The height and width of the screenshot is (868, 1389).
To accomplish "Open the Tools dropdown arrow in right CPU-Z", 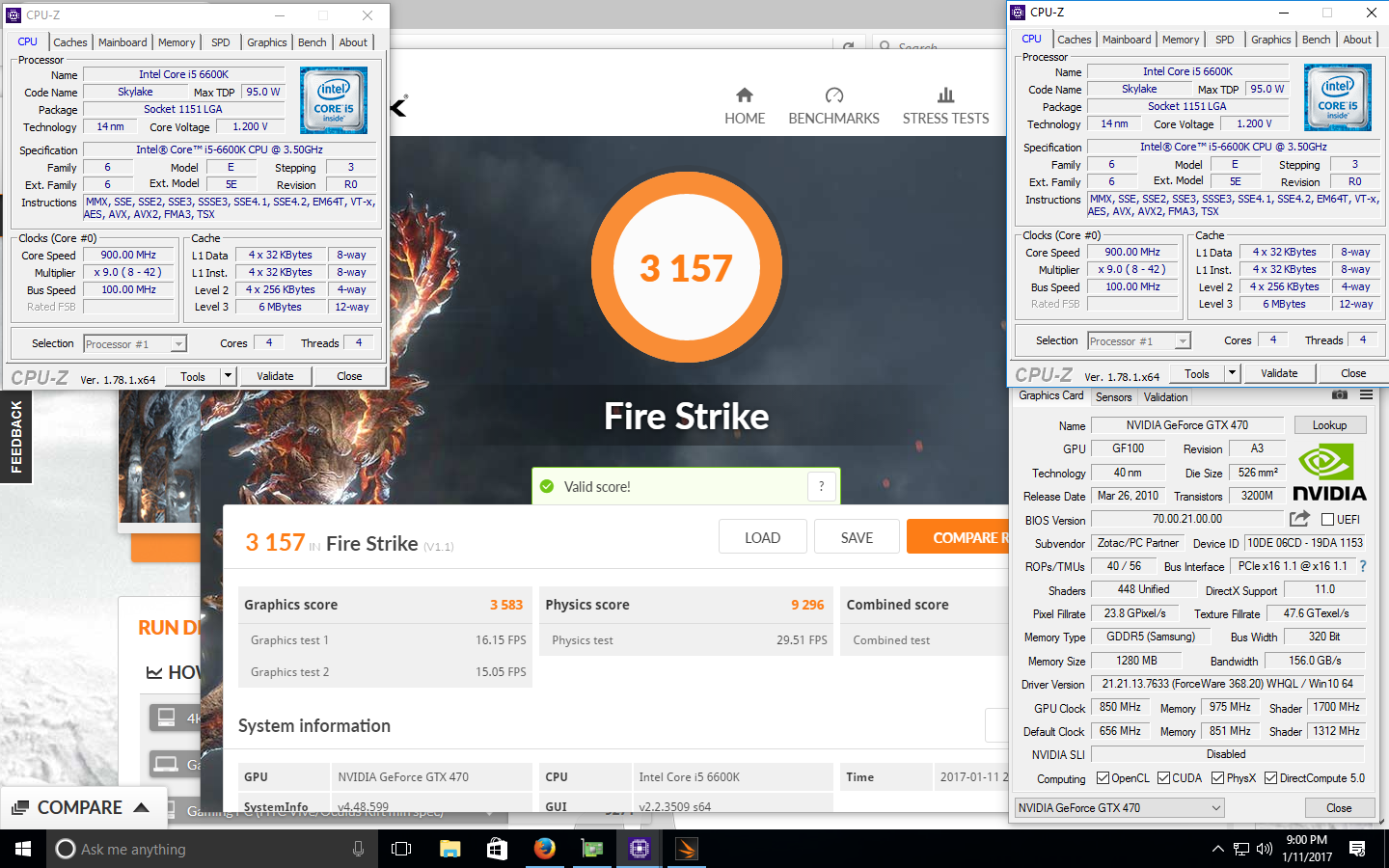I will [x=1232, y=373].
